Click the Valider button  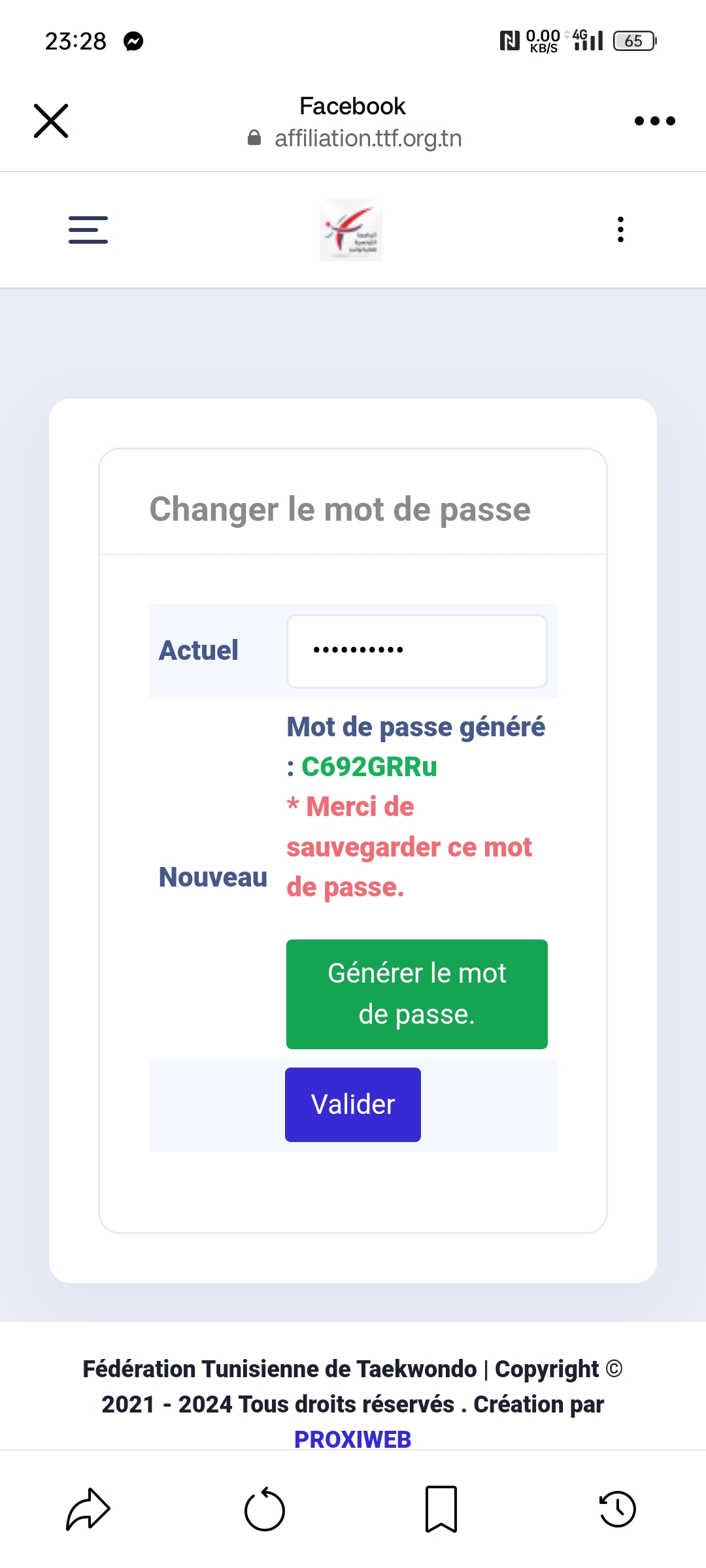353,1105
